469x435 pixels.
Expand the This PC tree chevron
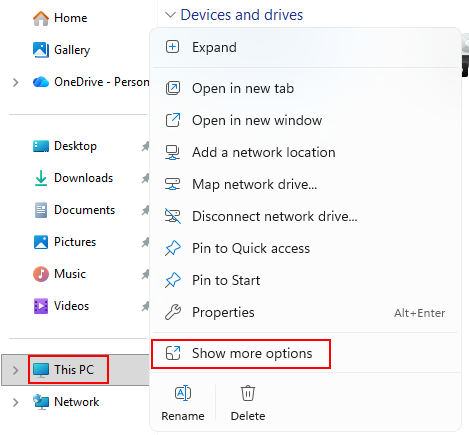coord(15,370)
